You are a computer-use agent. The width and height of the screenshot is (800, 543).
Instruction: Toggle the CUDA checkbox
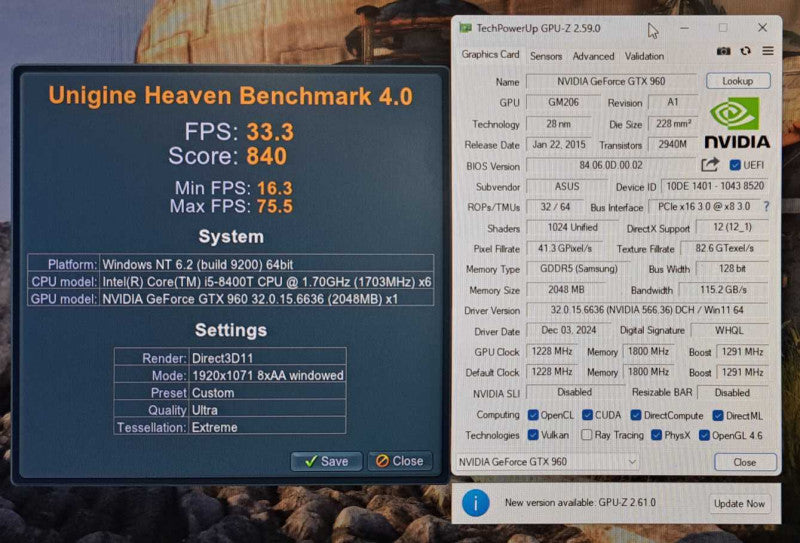(587, 415)
